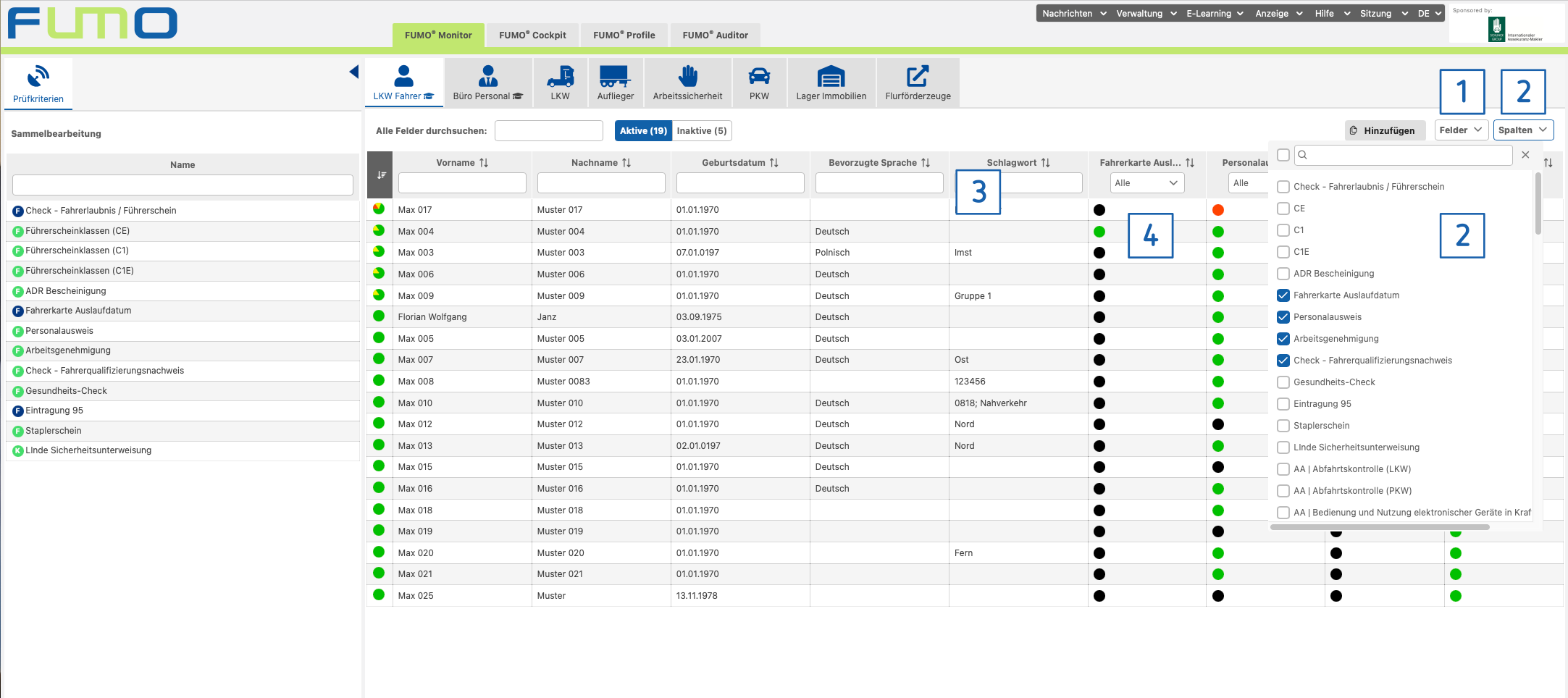Screen dimensions: 1568x698
Task: Check the C1E column checkbox
Action: coord(1283,252)
